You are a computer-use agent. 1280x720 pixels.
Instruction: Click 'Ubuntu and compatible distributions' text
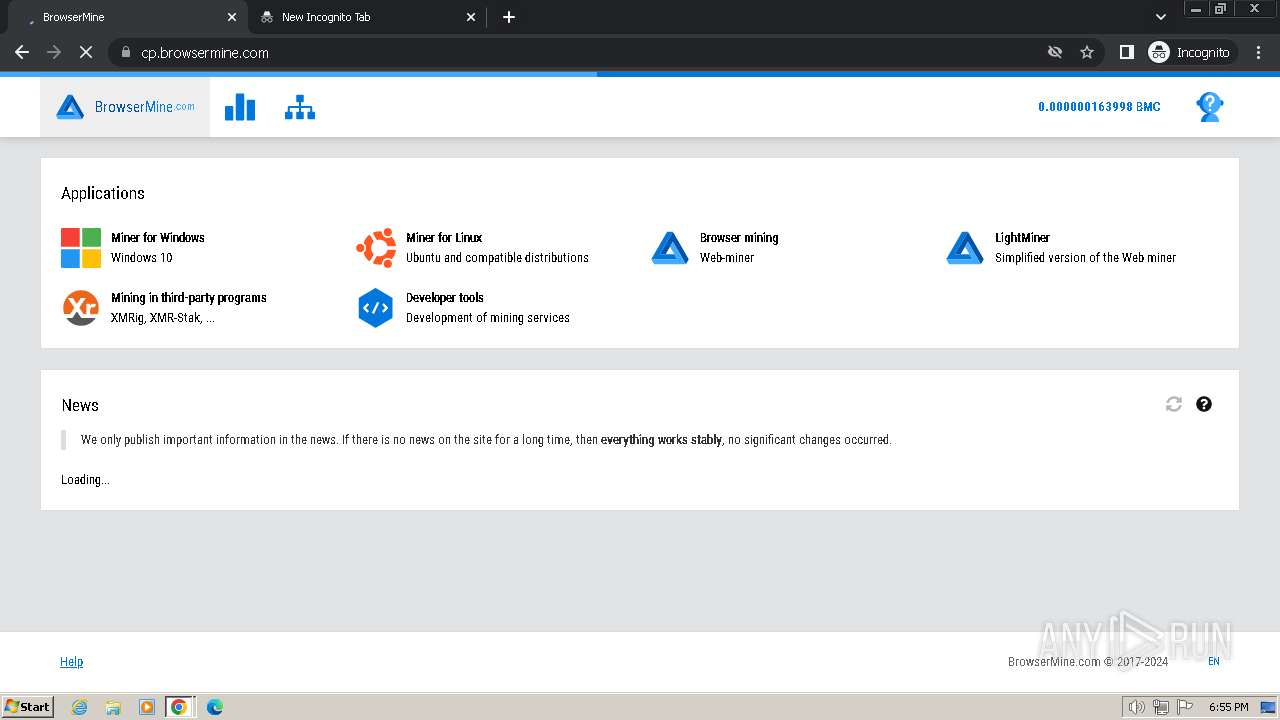[x=497, y=258]
